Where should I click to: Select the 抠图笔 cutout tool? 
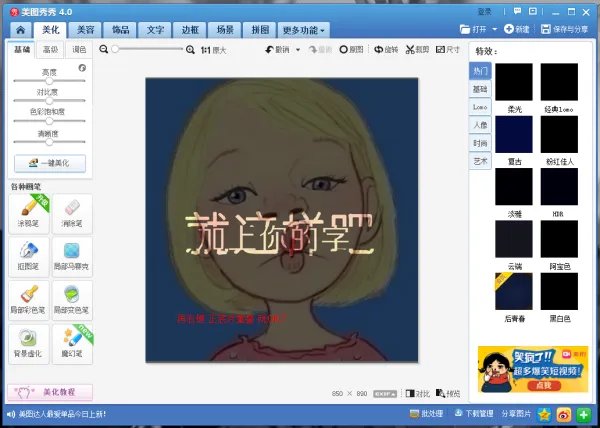click(x=29, y=257)
